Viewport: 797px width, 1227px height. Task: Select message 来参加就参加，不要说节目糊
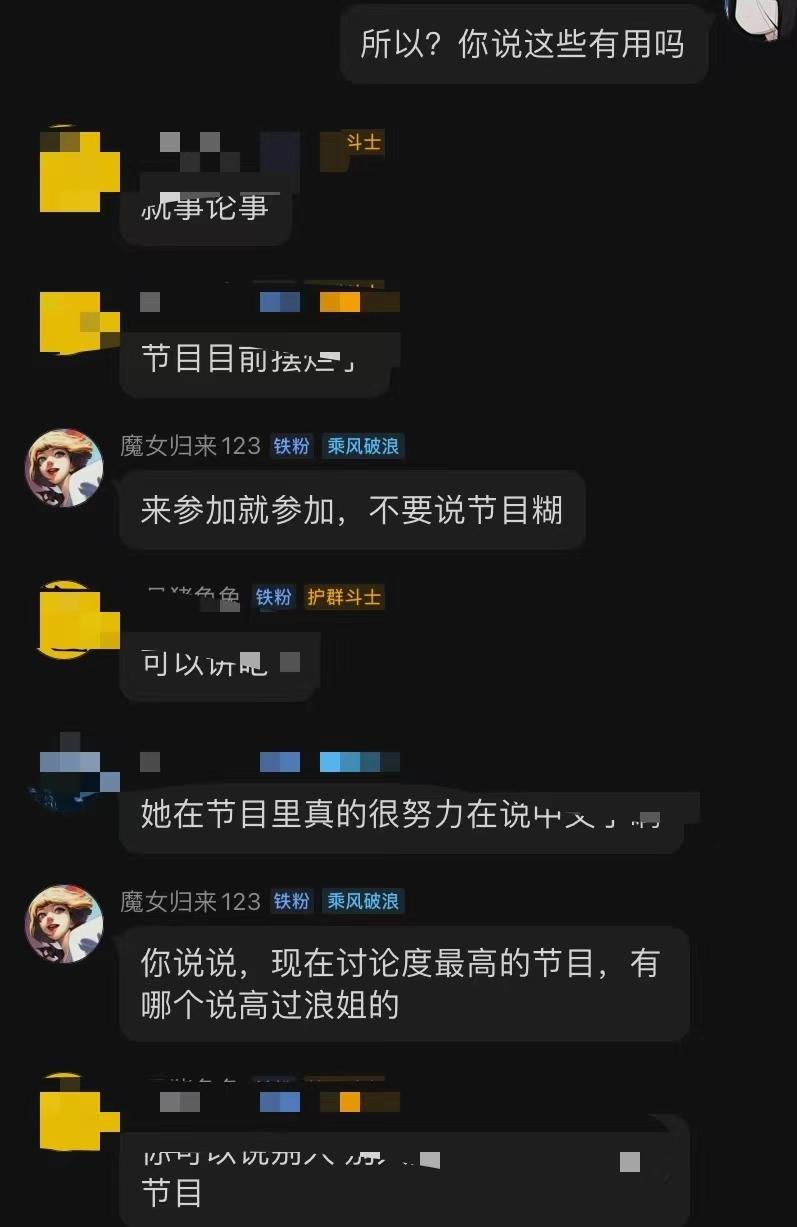point(352,510)
